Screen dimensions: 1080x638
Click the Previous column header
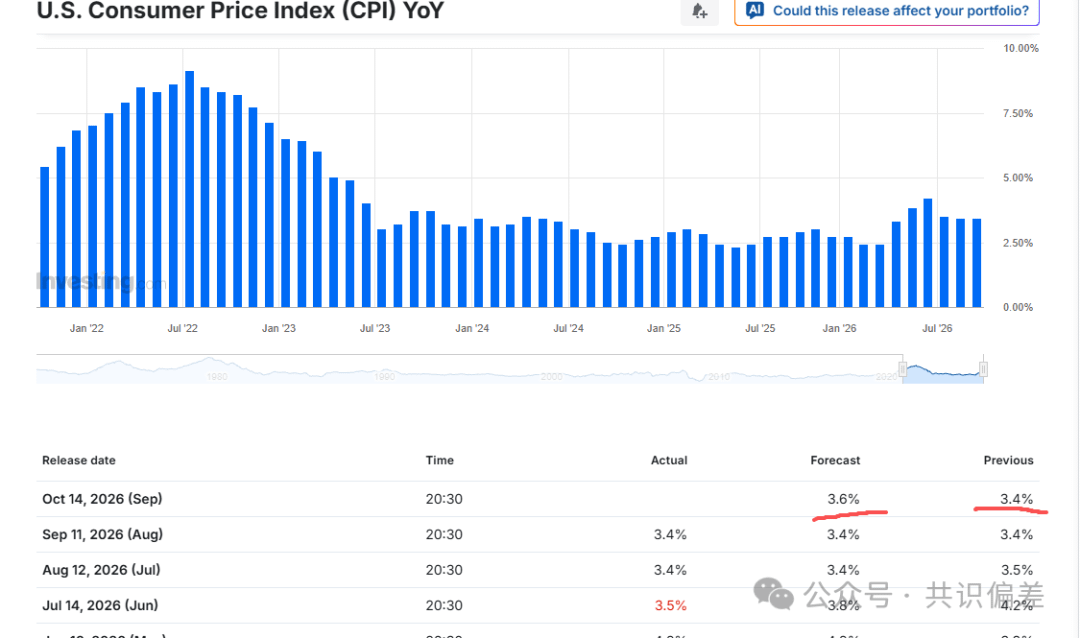1008,460
